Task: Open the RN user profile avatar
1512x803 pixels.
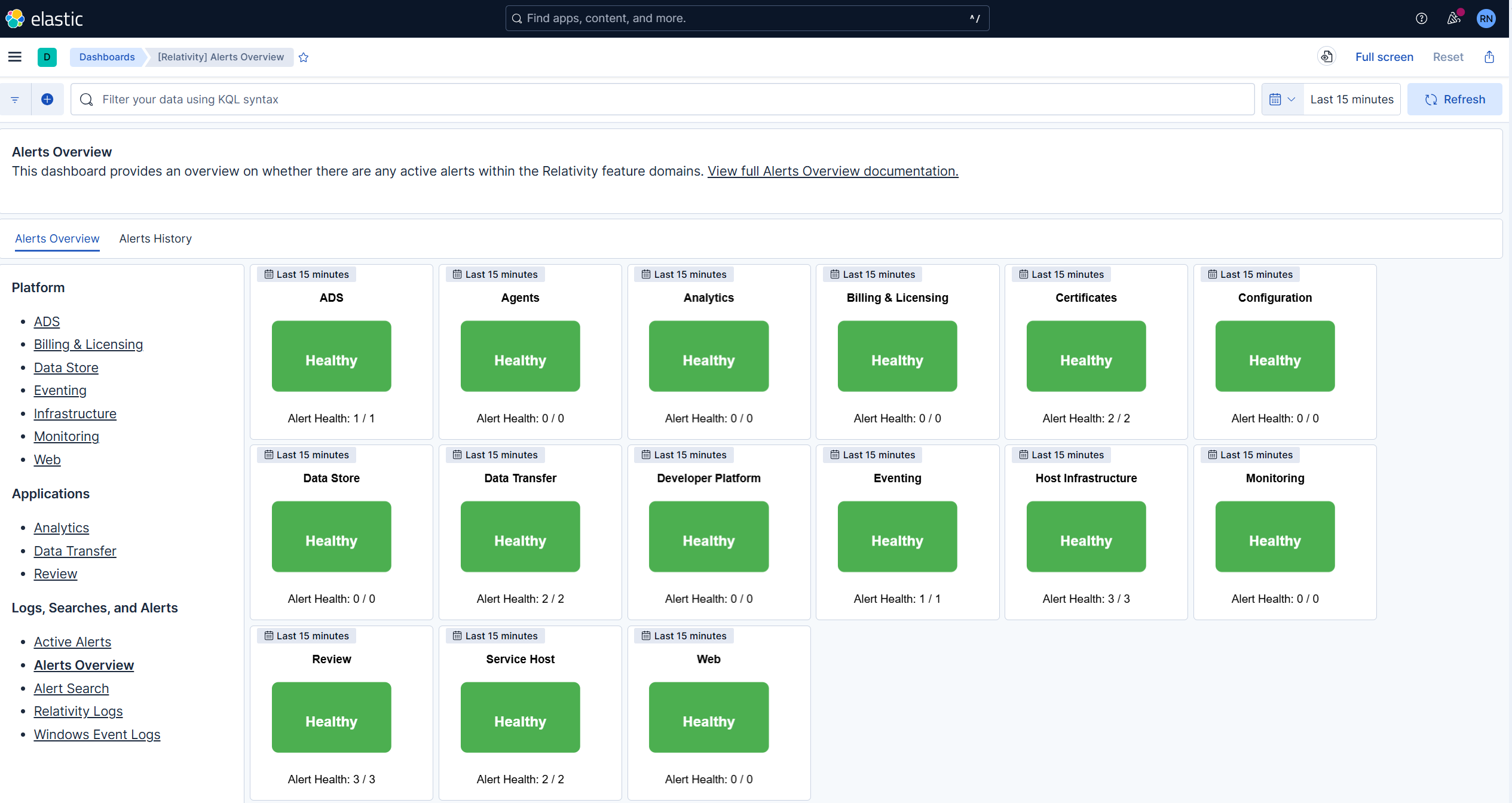Action: point(1486,19)
